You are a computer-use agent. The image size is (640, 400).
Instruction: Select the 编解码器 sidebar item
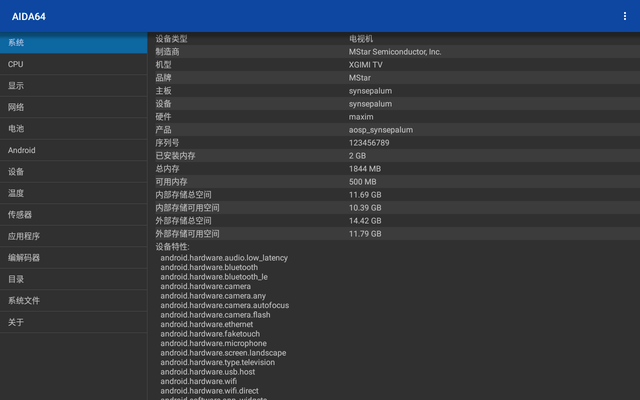[73, 258]
